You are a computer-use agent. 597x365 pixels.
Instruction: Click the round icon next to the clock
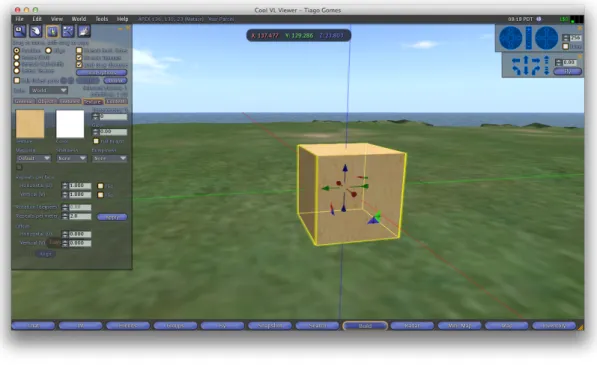point(539,19)
